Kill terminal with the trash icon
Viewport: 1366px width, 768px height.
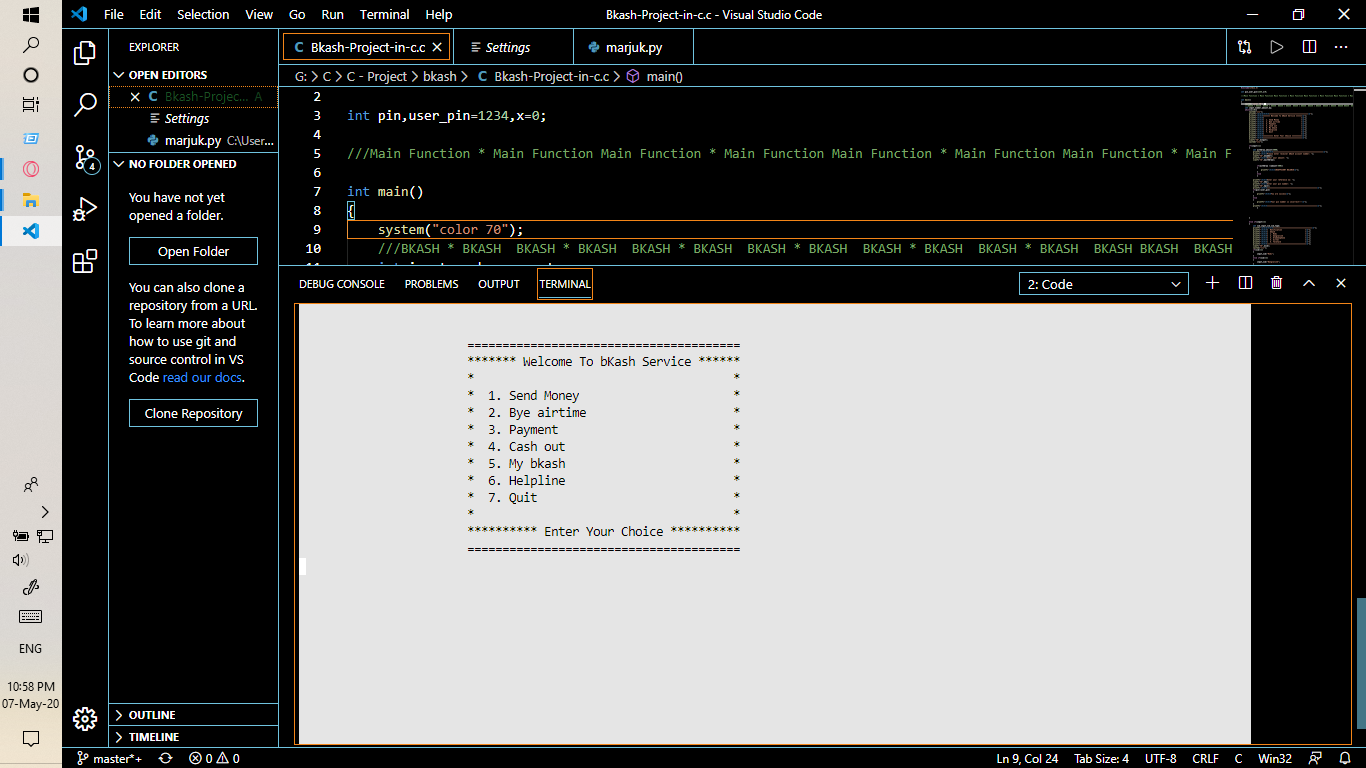[1277, 283]
